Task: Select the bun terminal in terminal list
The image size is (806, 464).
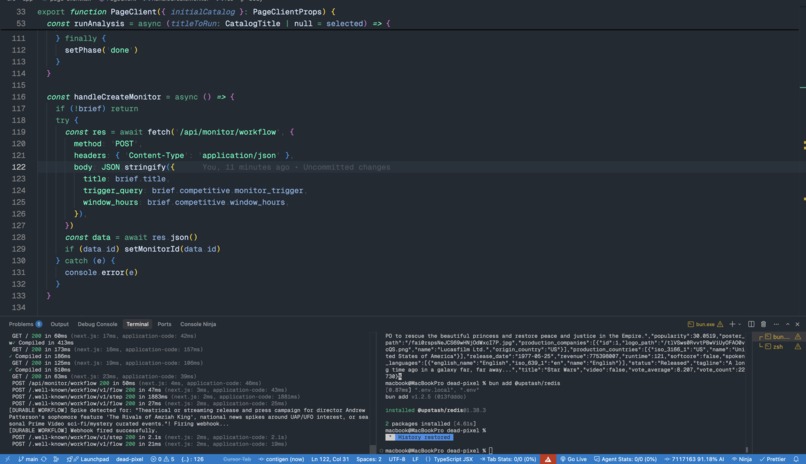Action: pyautogui.click(x=780, y=337)
